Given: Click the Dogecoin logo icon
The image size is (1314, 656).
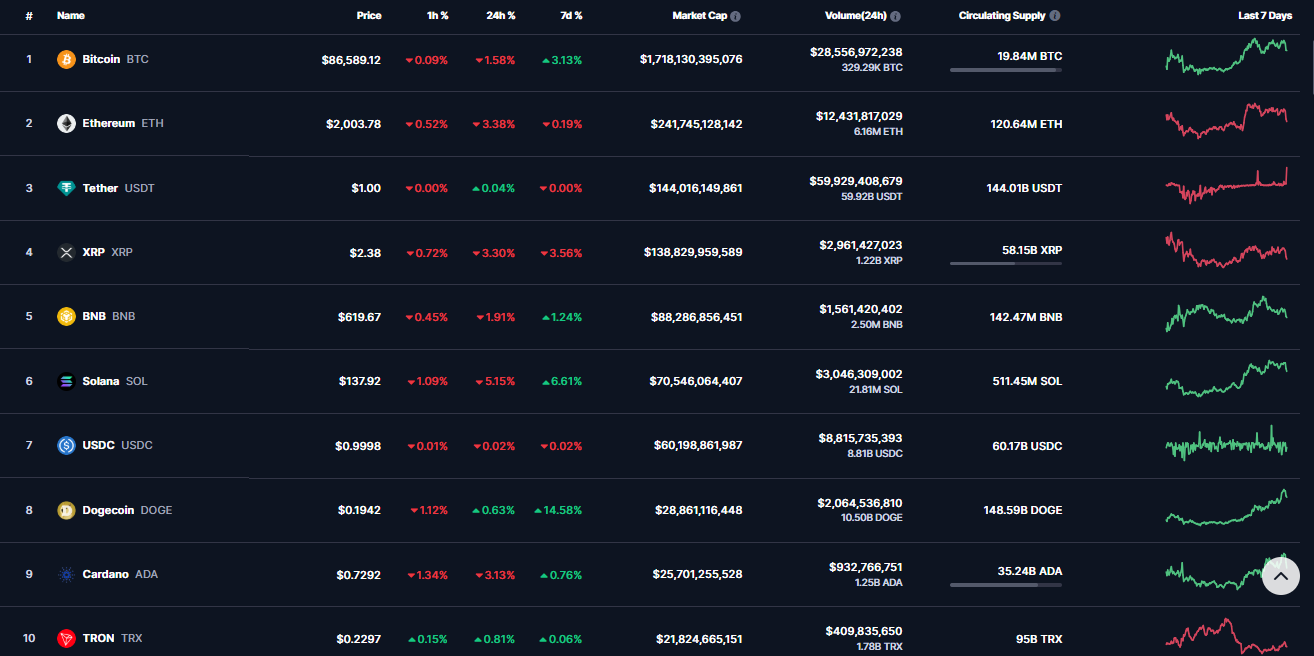Looking at the screenshot, I should (67, 510).
